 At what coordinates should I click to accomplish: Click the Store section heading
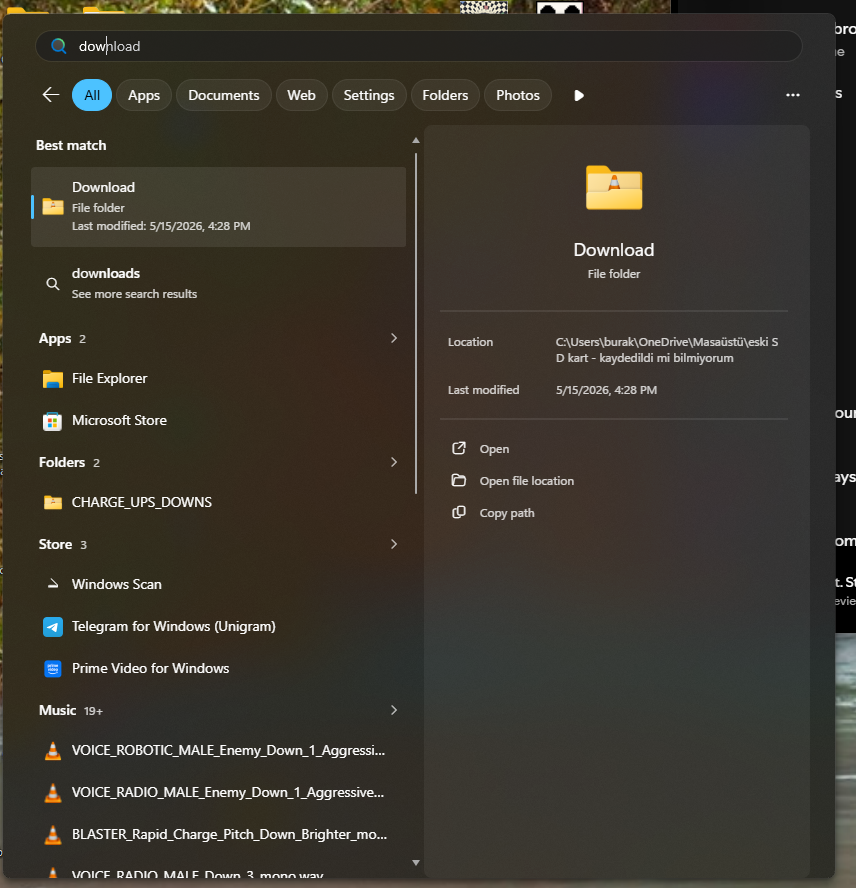pos(56,544)
